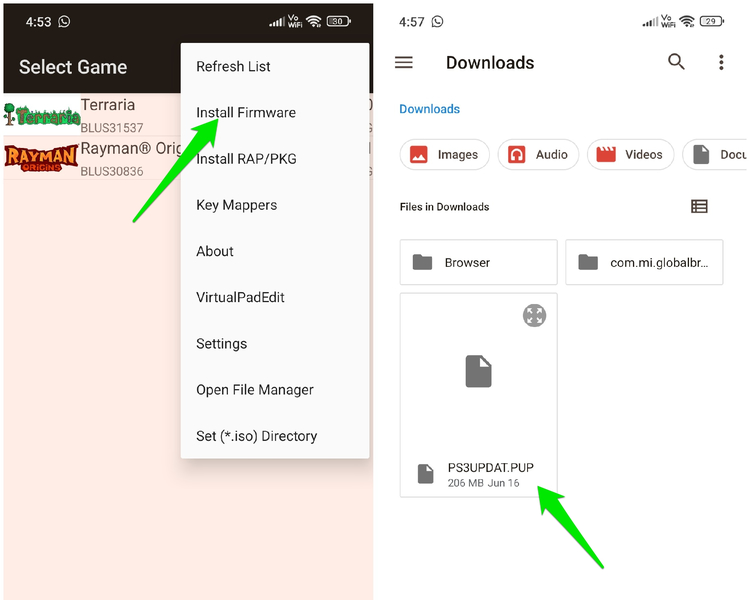Expand preview of PS3UPDAT.PUP file
This screenshot has width=750, height=600.
pyautogui.click(x=534, y=315)
